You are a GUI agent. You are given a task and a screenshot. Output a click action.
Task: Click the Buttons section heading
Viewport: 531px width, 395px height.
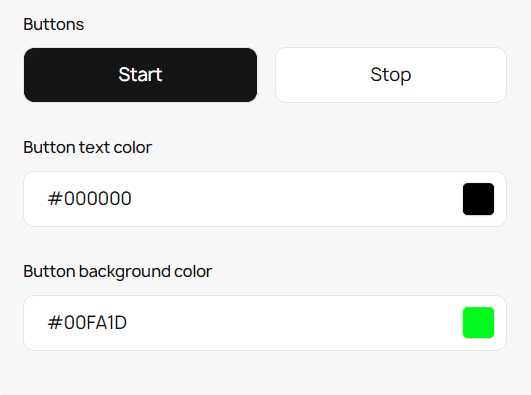(54, 24)
